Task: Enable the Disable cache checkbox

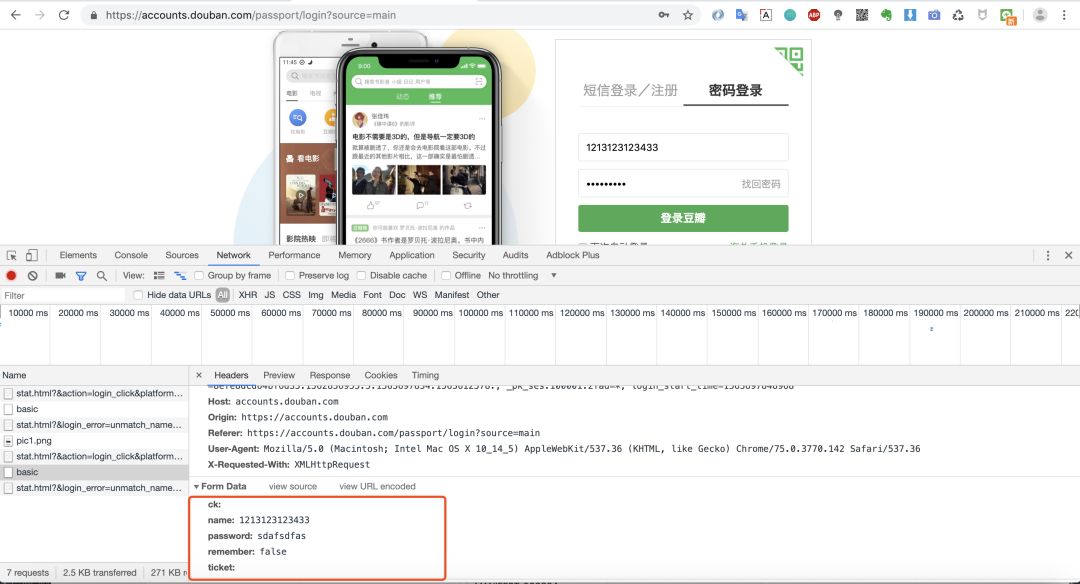Action: coord(361,275)
